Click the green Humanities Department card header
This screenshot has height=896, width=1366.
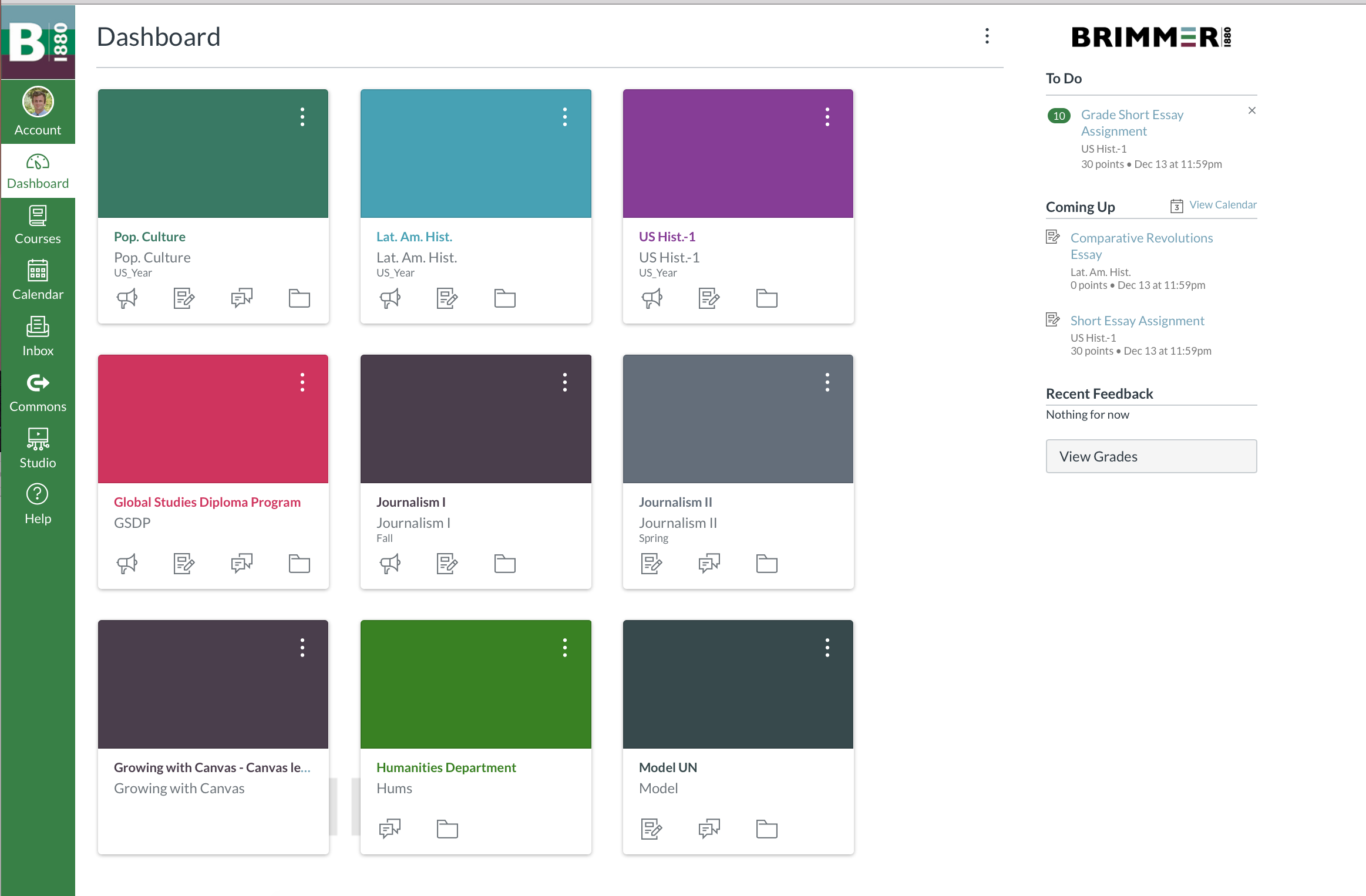coord(476,685)
